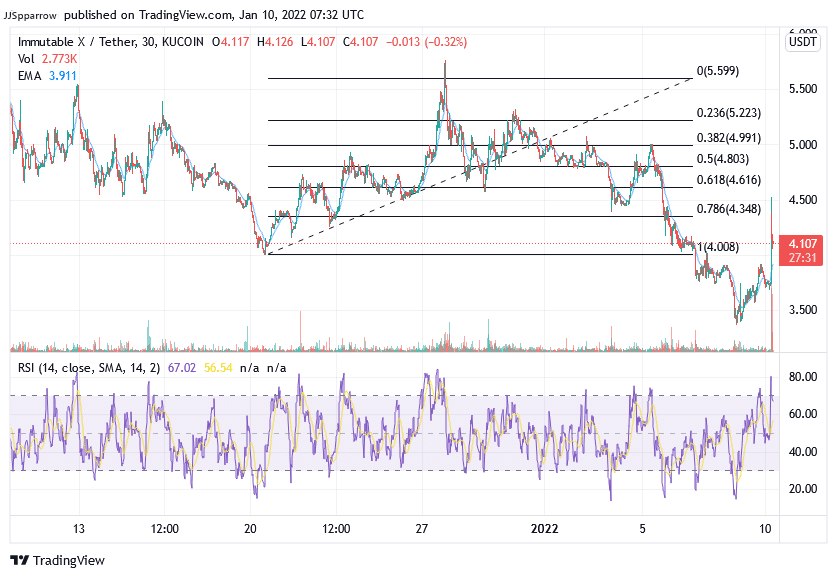Click the 3.500 price axis label

click(803, 310)
